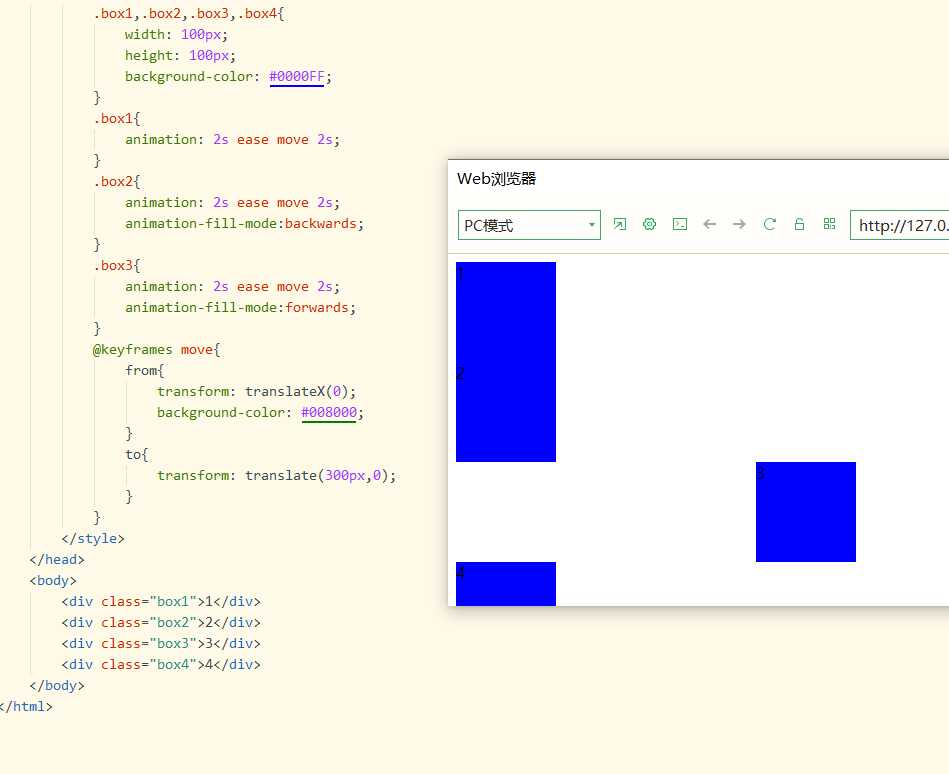The image size is (949, 774).
Task: Open page in external browser icon
Action: point(620,225)
